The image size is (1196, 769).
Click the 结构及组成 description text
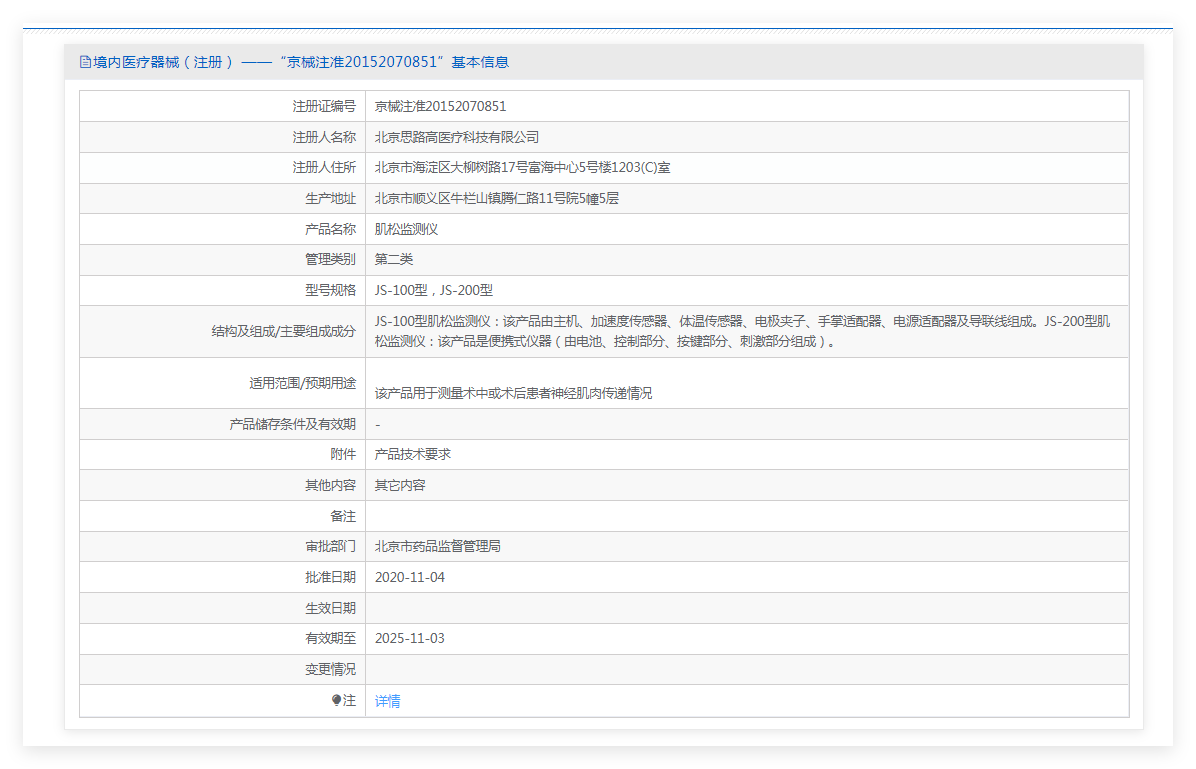(x=741, y=331)
